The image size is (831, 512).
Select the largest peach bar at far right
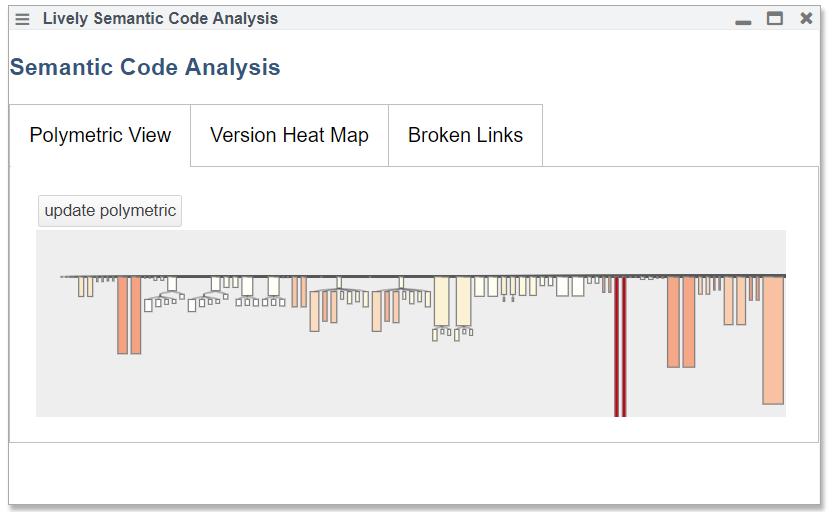pyautogui.click(x=772, y=340)
